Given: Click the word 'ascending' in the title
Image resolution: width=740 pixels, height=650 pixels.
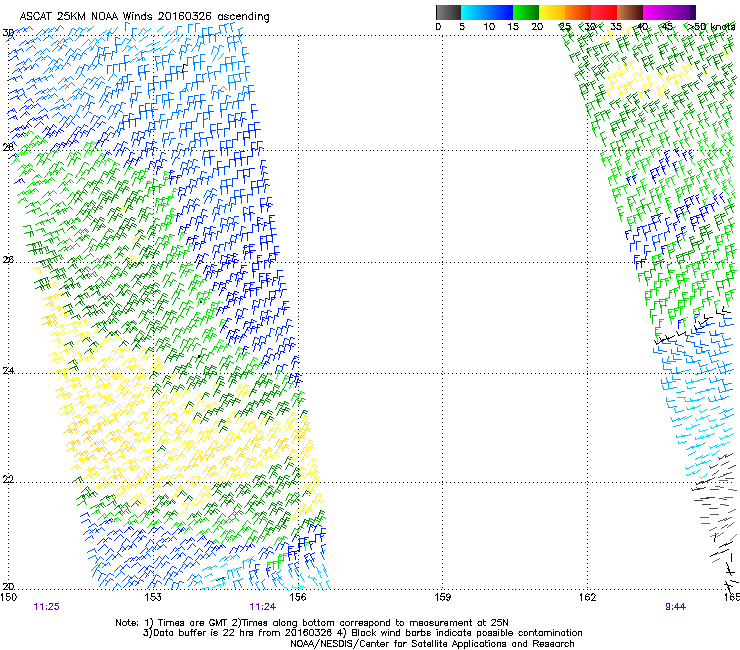Looking at the screenshot, I should click(x=244, y=17).
